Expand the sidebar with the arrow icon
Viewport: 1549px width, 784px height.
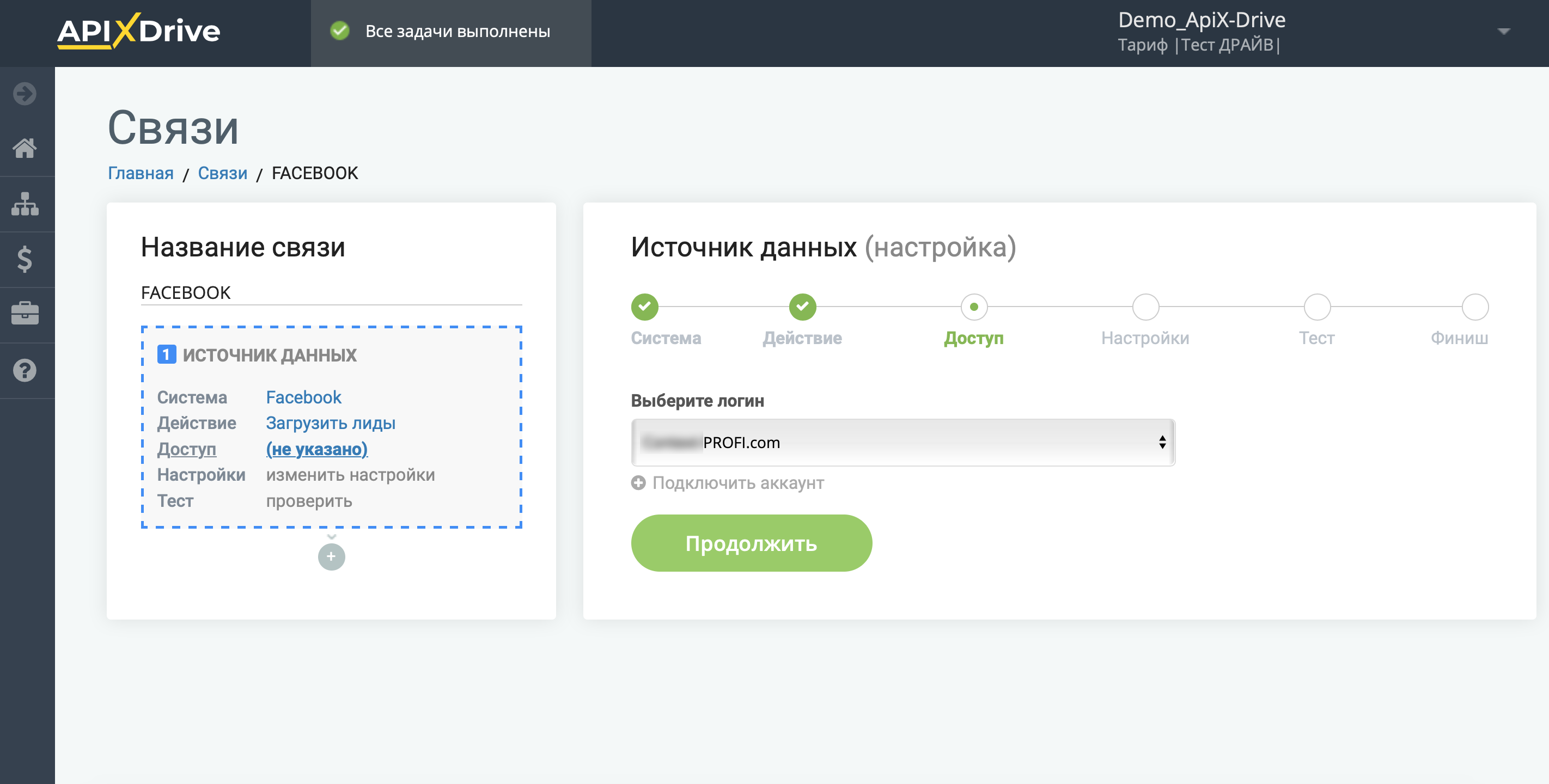point(25,94)
